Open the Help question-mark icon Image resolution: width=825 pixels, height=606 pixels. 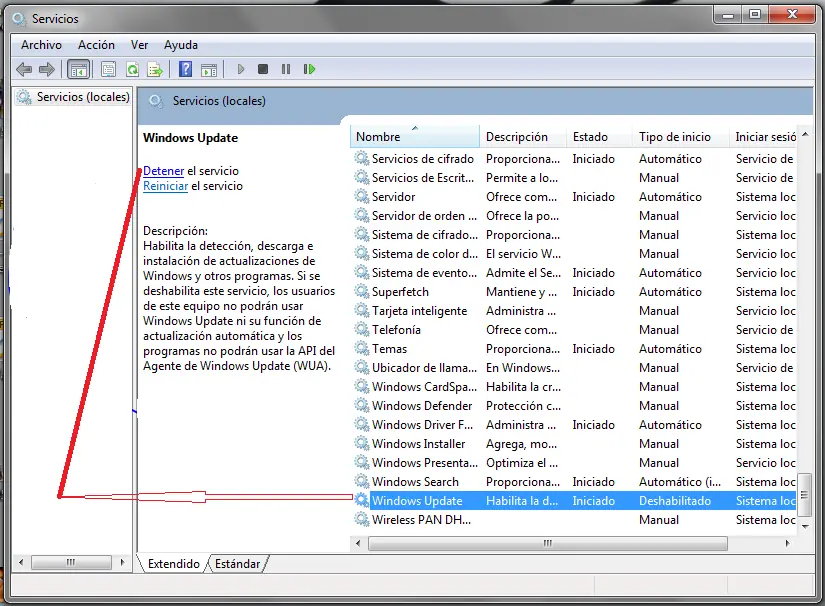coord(185,69)
